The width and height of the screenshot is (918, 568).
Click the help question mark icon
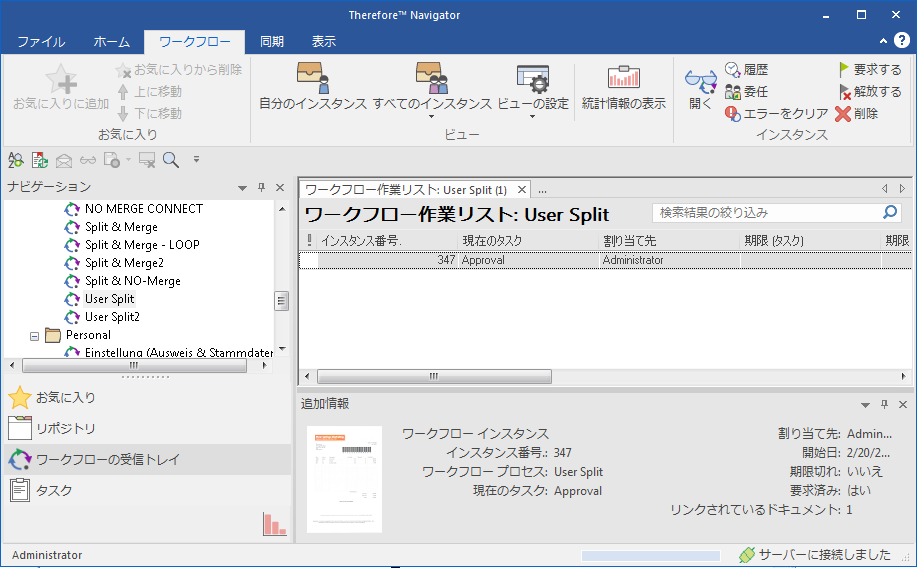pos(902,40)
